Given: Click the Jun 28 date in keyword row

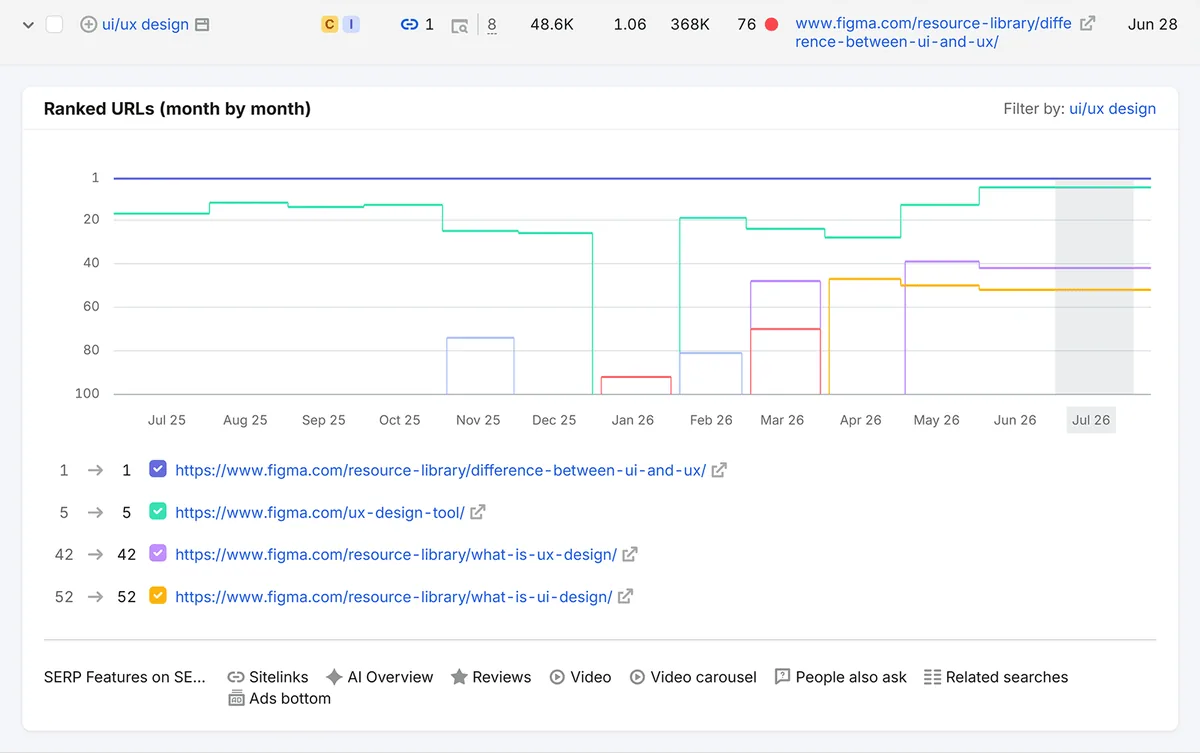Looking at the screenshot, I should click(x=1152, y=24).
